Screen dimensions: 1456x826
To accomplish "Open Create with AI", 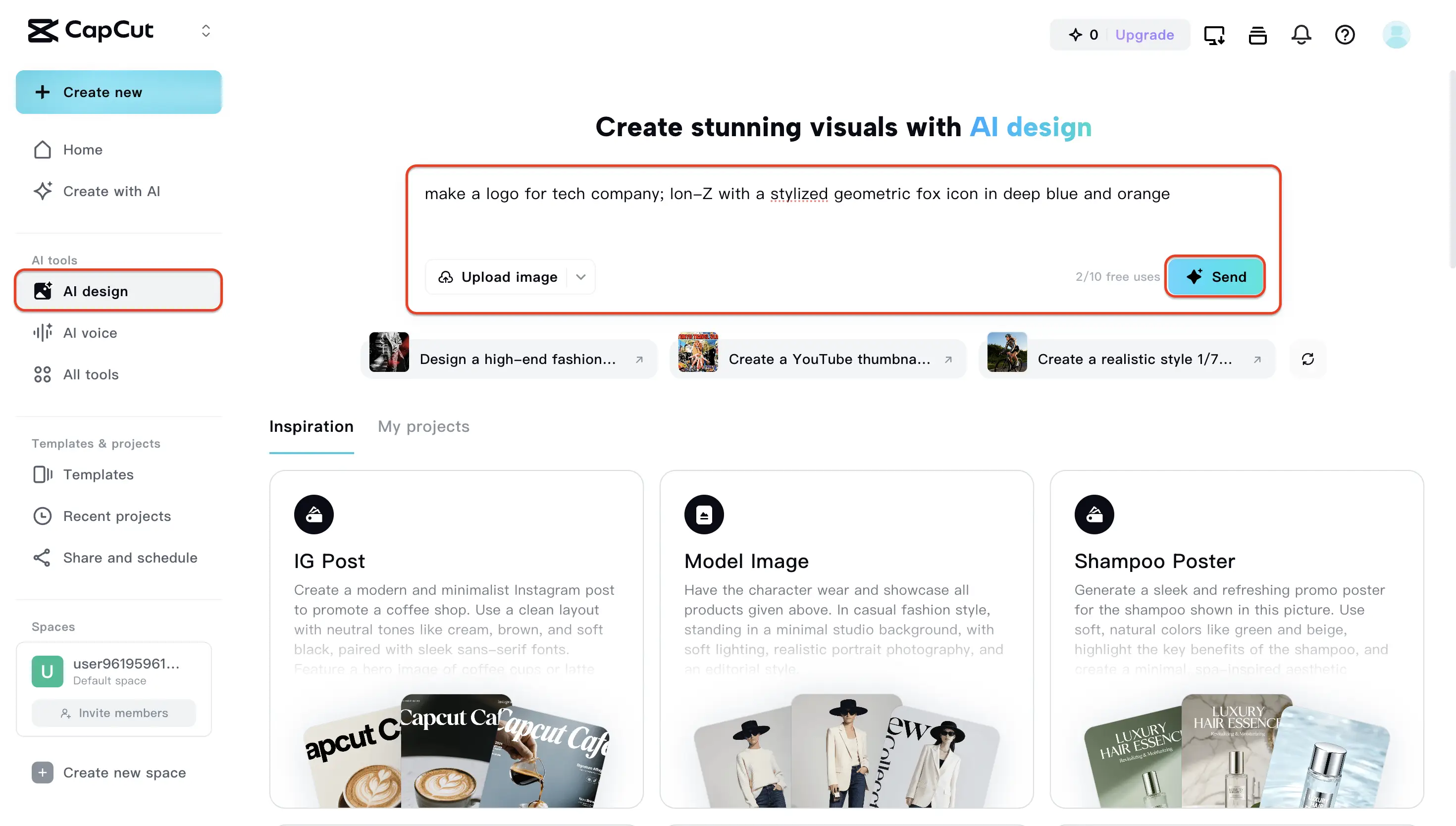I will tap(111, 191).
